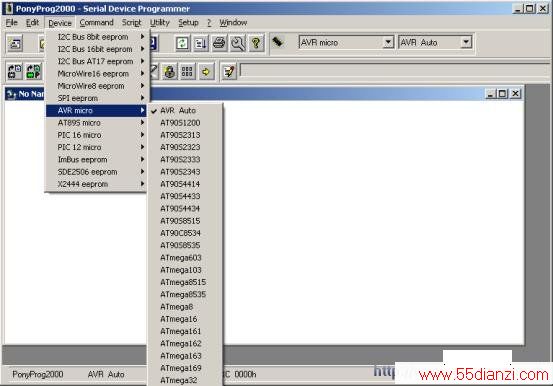Screen dimensions: 553x386
Task: Click the Print toolbar icon
Action: click(x=219, y=43)
